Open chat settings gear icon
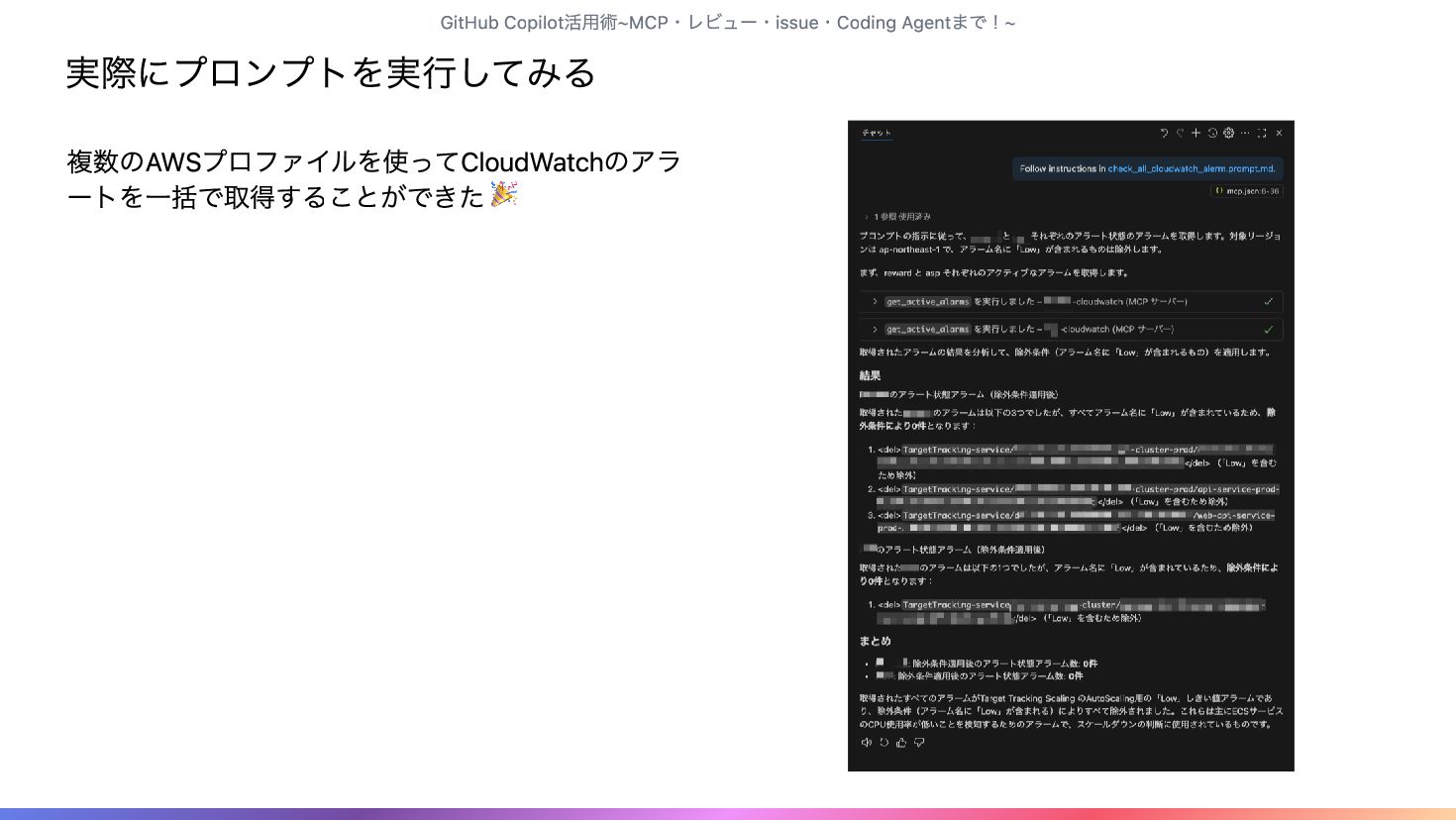Image resolution: width=1456 pixels, height=820 pixels. point(1228,133)
